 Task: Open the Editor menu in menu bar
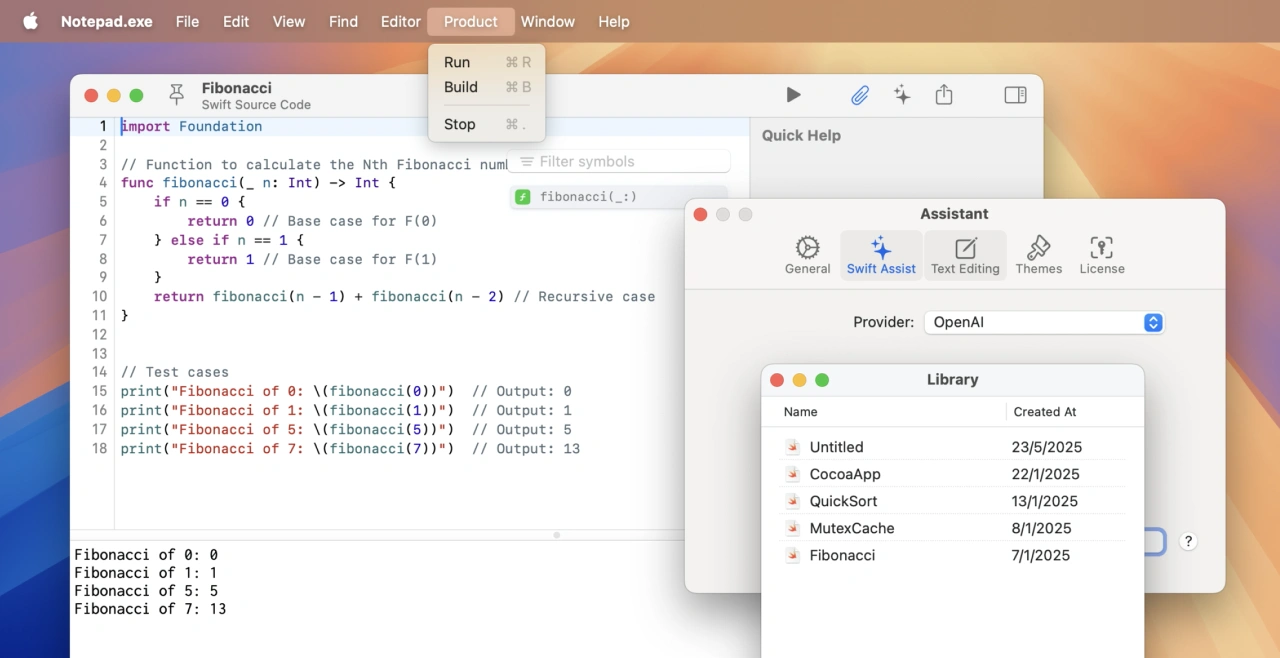coord(400,21)
